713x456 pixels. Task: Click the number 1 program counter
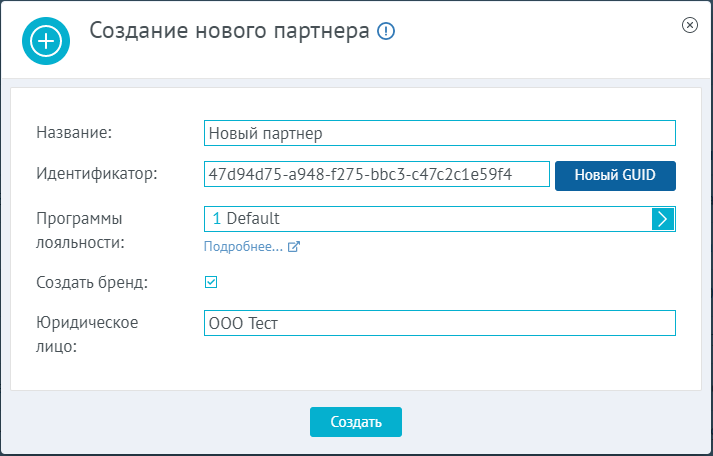tap(217, 219)
